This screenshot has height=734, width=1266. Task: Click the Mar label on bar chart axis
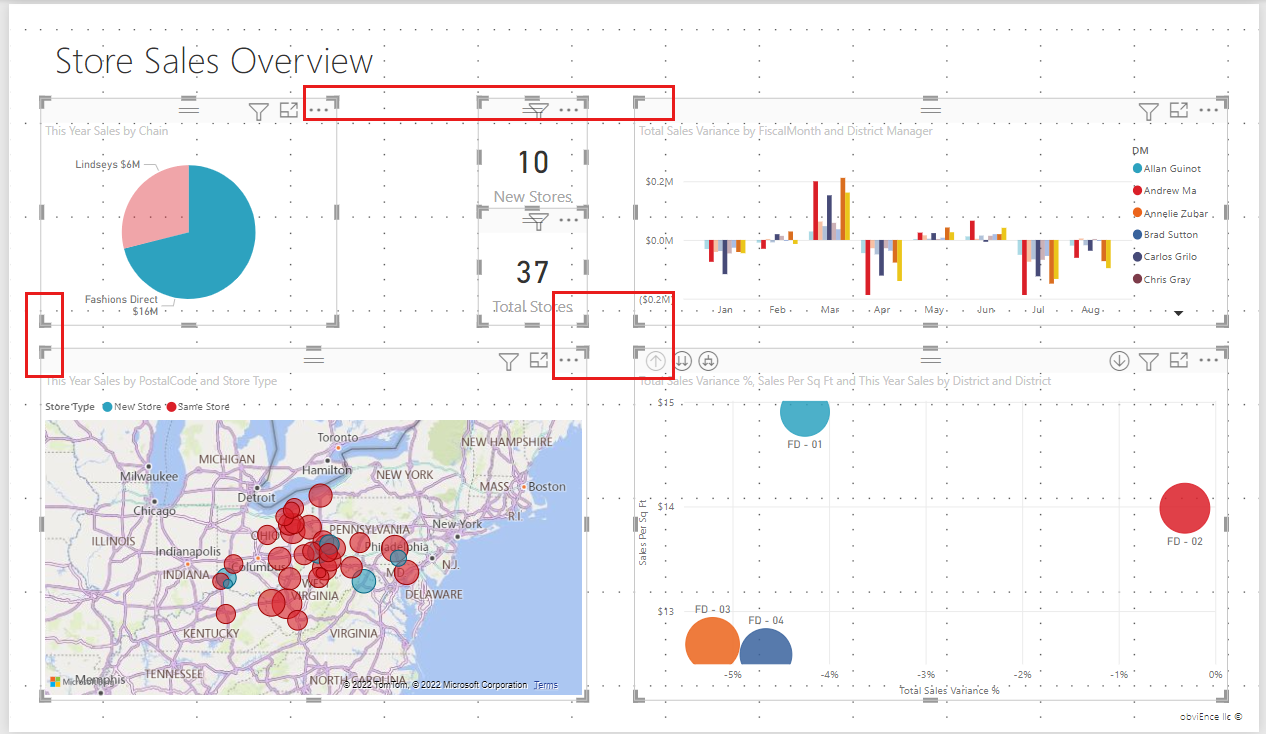coord(829,310)
